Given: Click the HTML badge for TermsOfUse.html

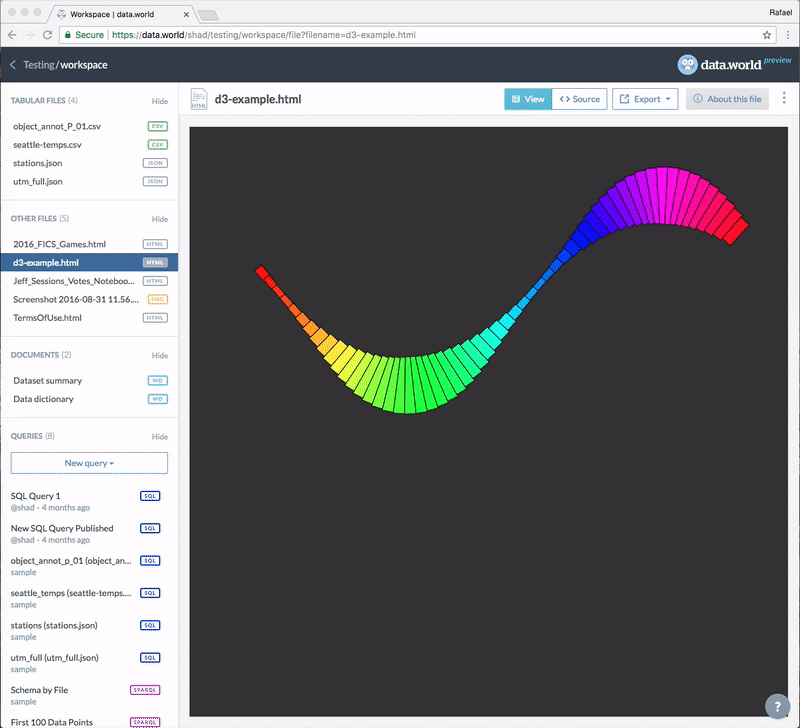Looking at the screenshot, I should coord(155,318).
